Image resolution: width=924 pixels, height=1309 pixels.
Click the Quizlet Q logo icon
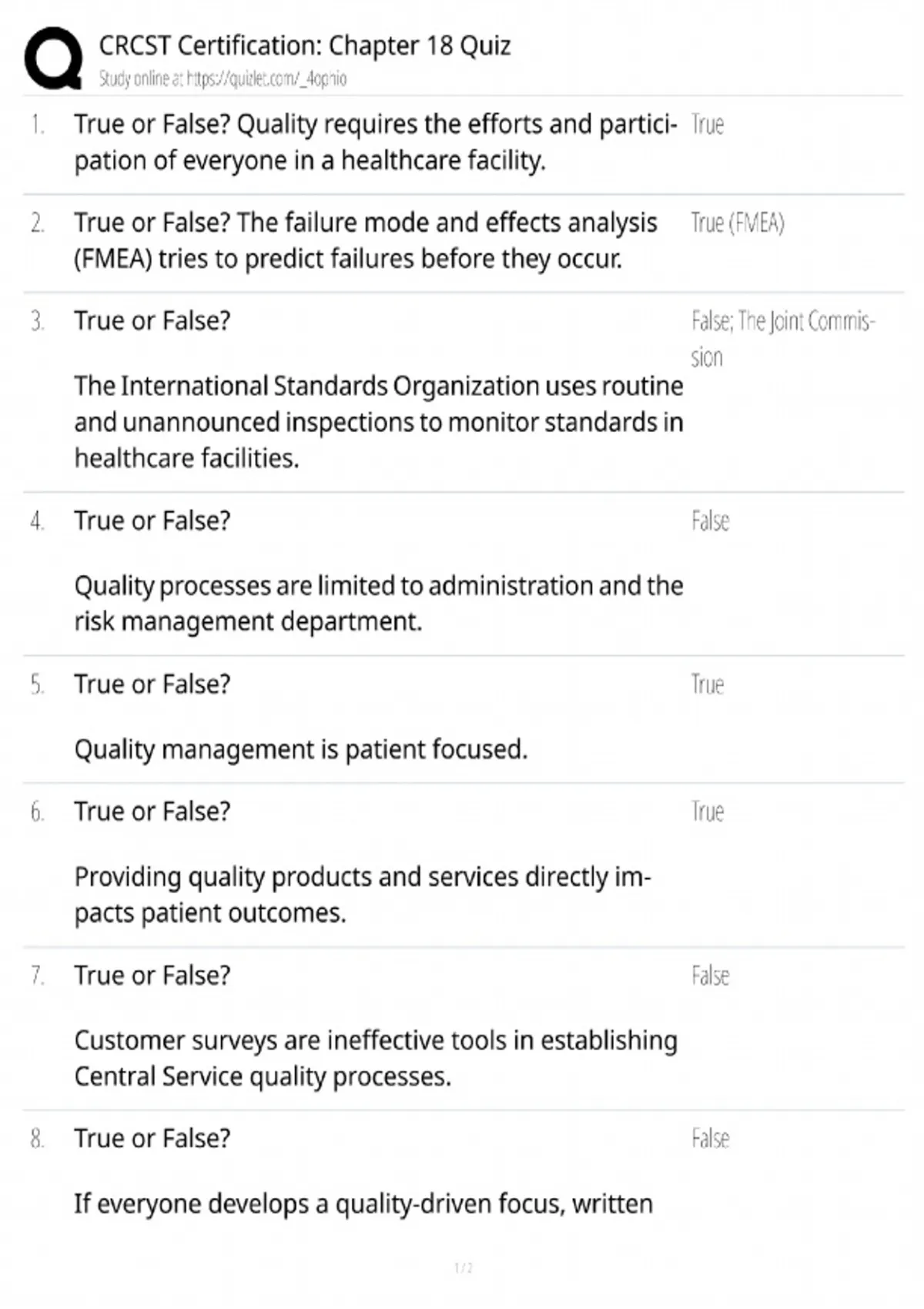53,58
